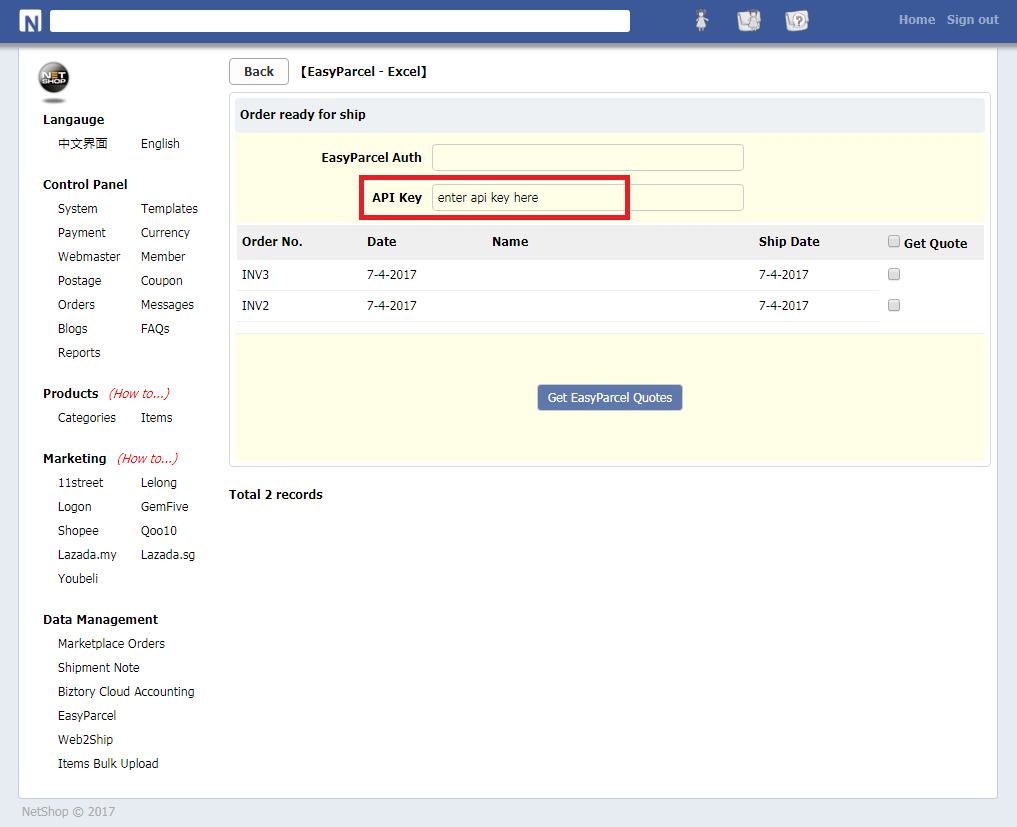
Task: Open Reports page
Action: (79, 352)
